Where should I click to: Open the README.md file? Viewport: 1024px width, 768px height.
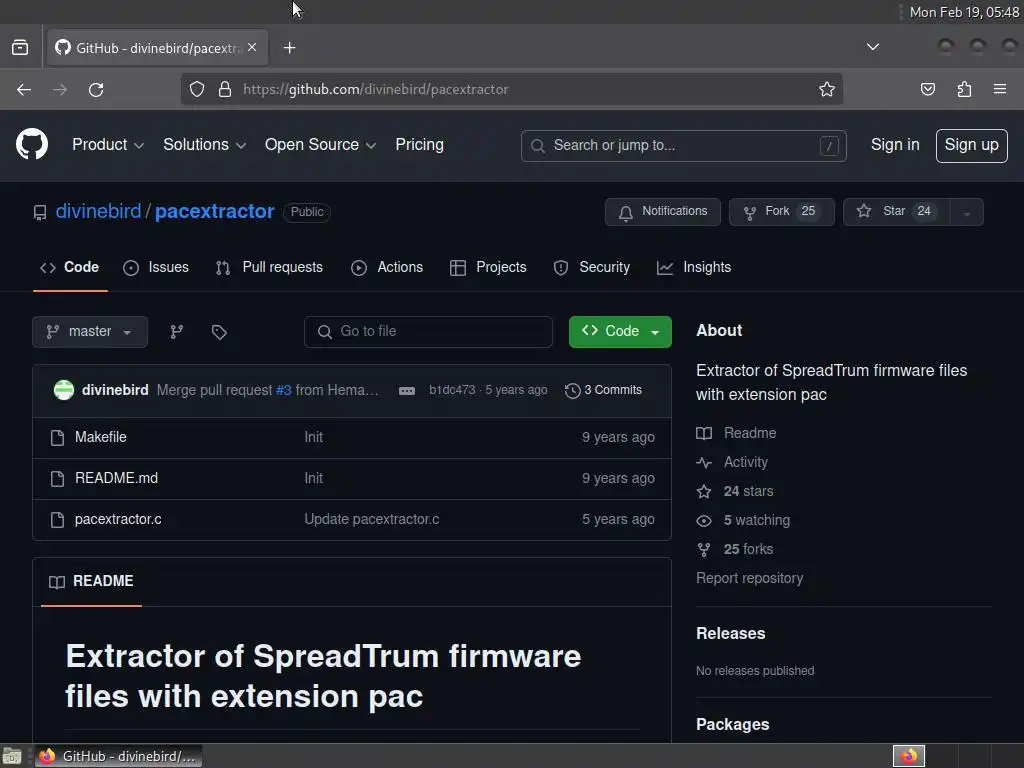[x=116, y=478]
